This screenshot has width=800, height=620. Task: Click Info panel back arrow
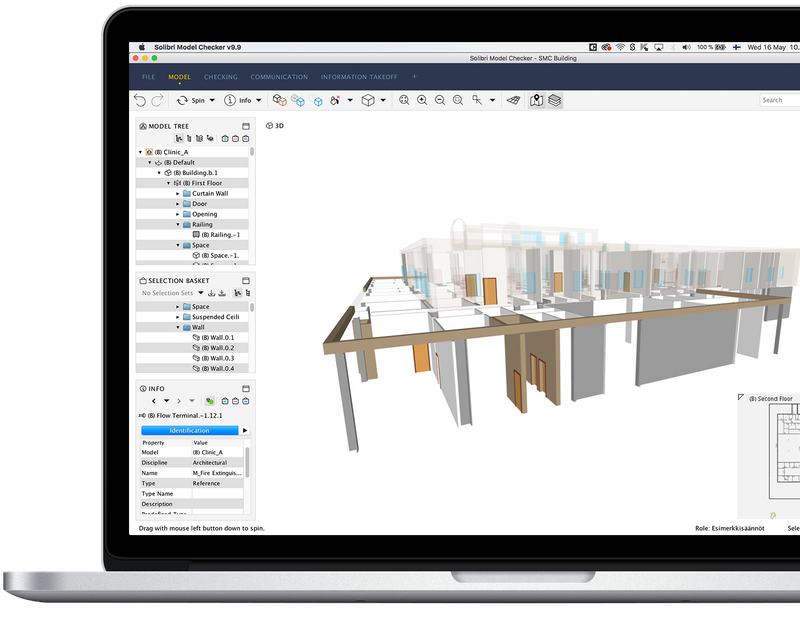click(x=153, y=401)
